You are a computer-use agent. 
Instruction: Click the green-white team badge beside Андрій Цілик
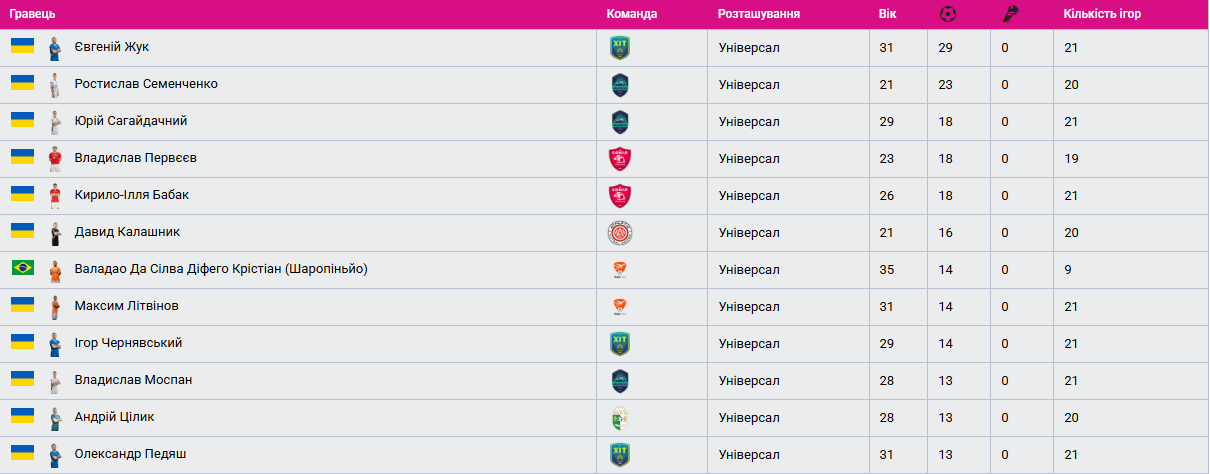[620, 417]
